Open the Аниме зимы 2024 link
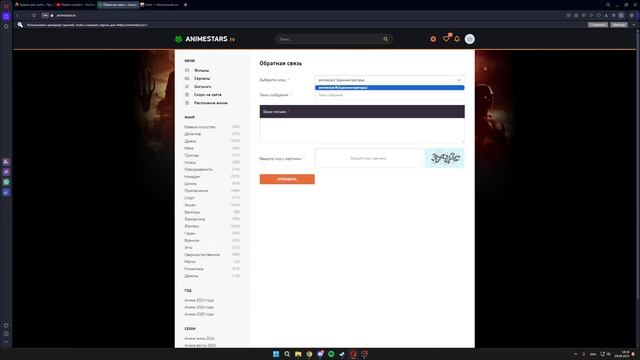The image size is (640, 360). 199,338
